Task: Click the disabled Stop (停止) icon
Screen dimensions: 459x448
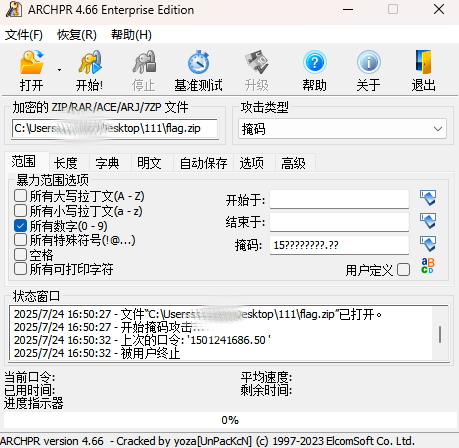Action: 144,62
